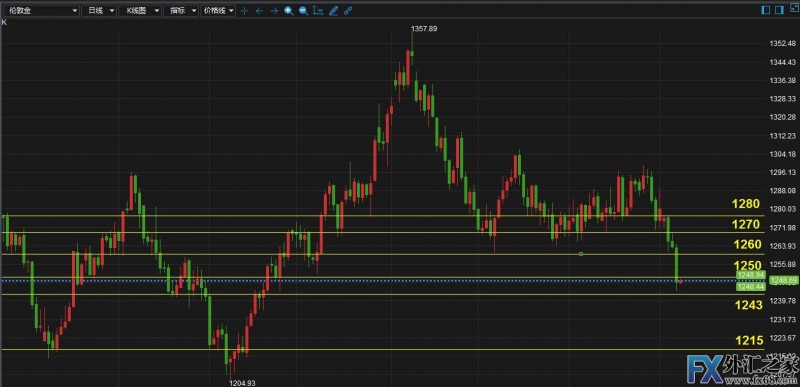This screenshot has width=800, height=387.
Task: Zoom in with plus magnifier
Action: [x=289, y=11]
